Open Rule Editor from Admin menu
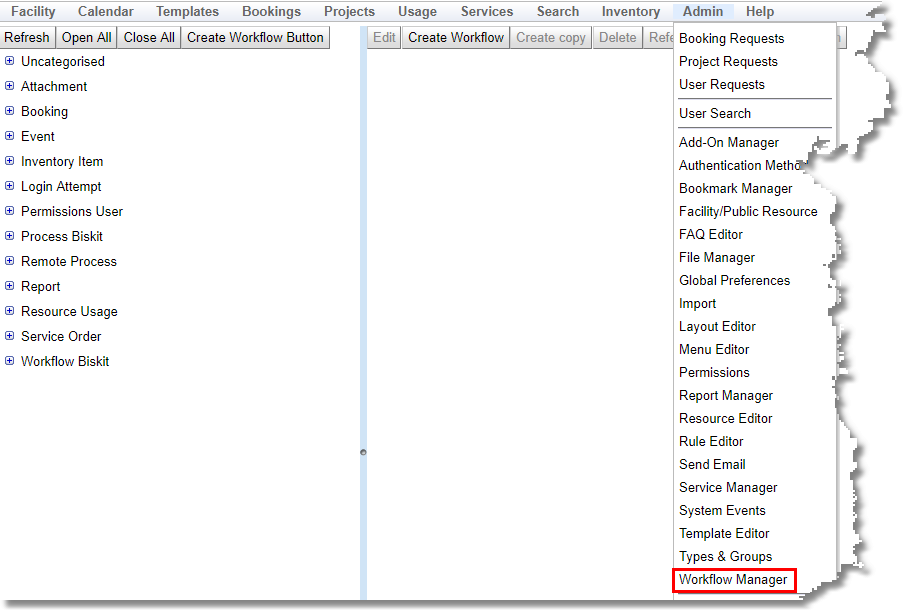The width and height of the screenshot is (903, 612). pyautogui.click(x=711, y=442)
